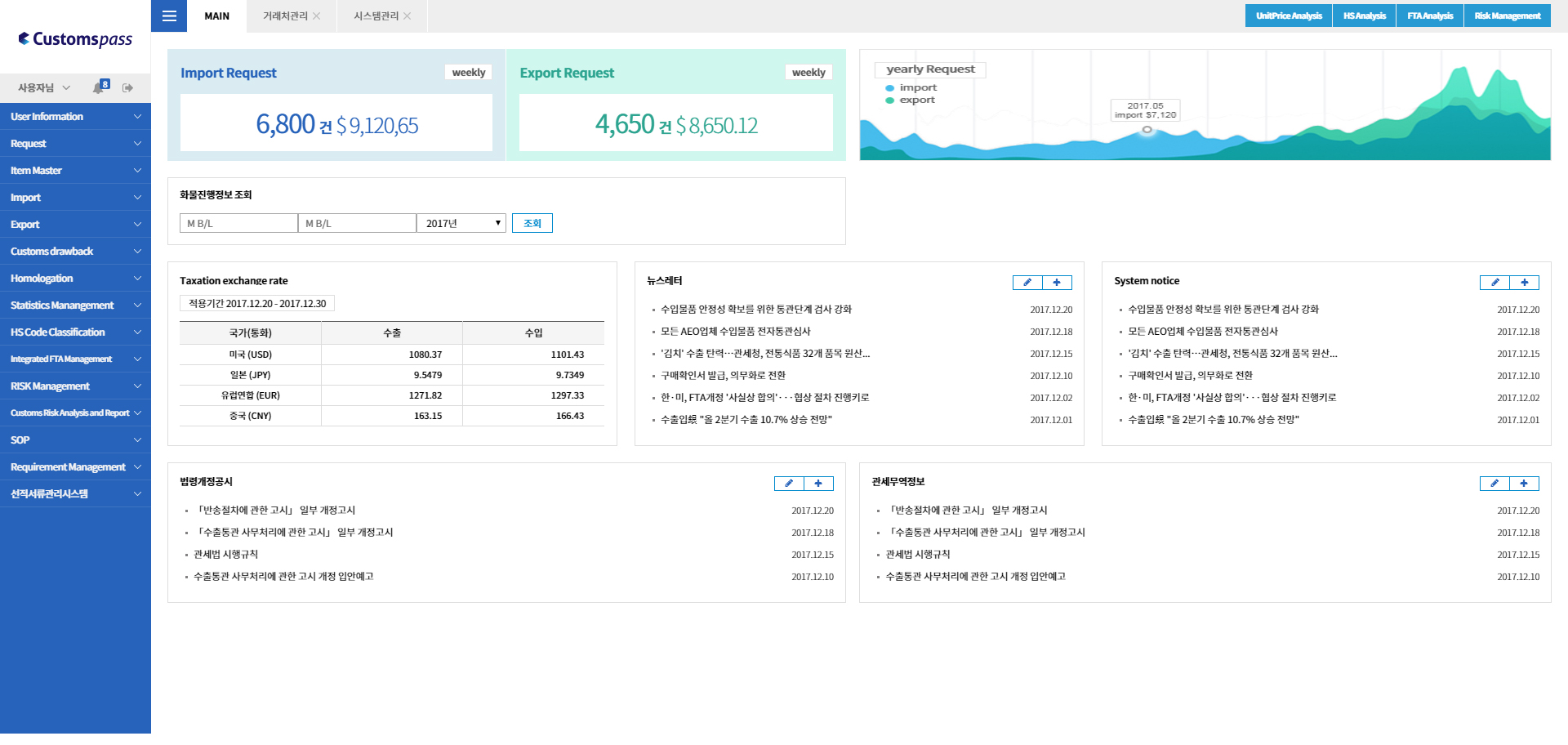1568x745 pixels.
Task: Expand the Export sidebar menu
Action: pos(75,225)
